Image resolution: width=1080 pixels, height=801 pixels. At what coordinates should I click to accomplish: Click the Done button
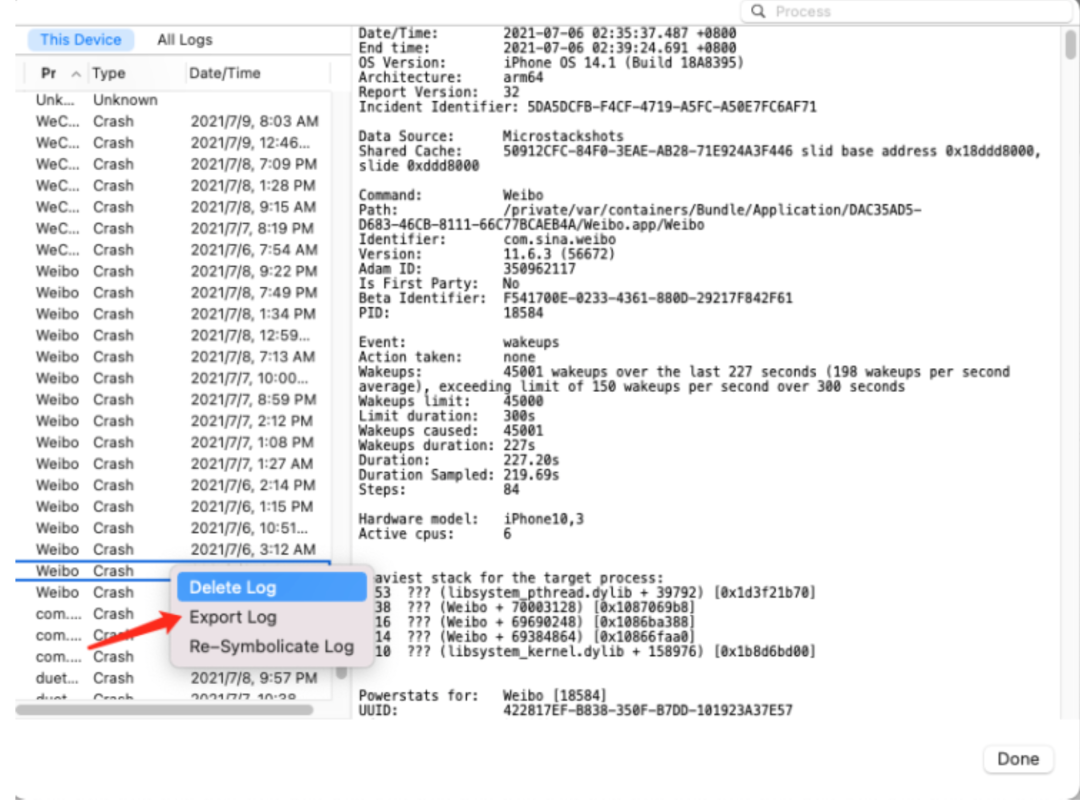tap(1018, 759)
